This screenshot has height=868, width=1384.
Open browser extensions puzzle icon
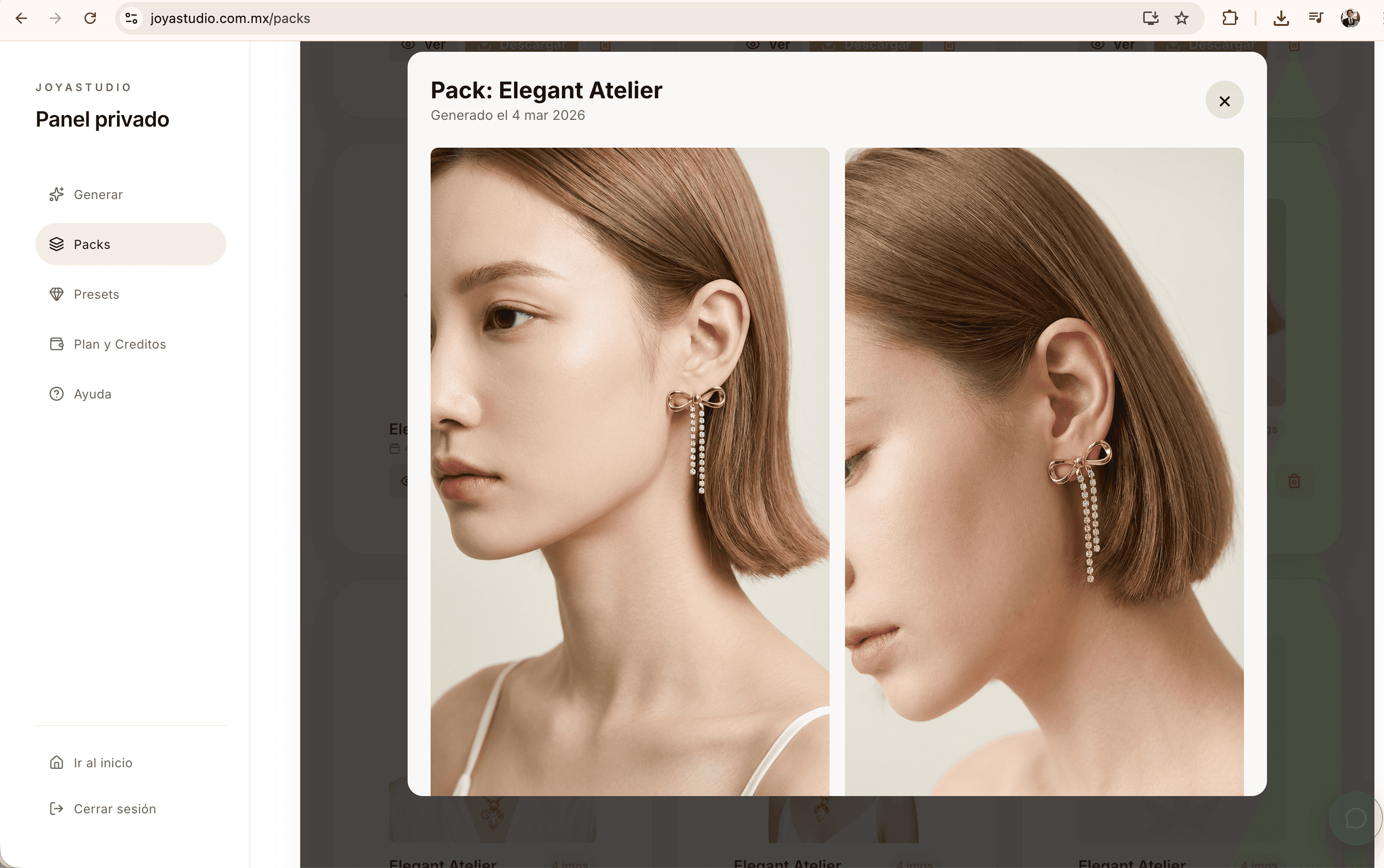(1230, 18)
